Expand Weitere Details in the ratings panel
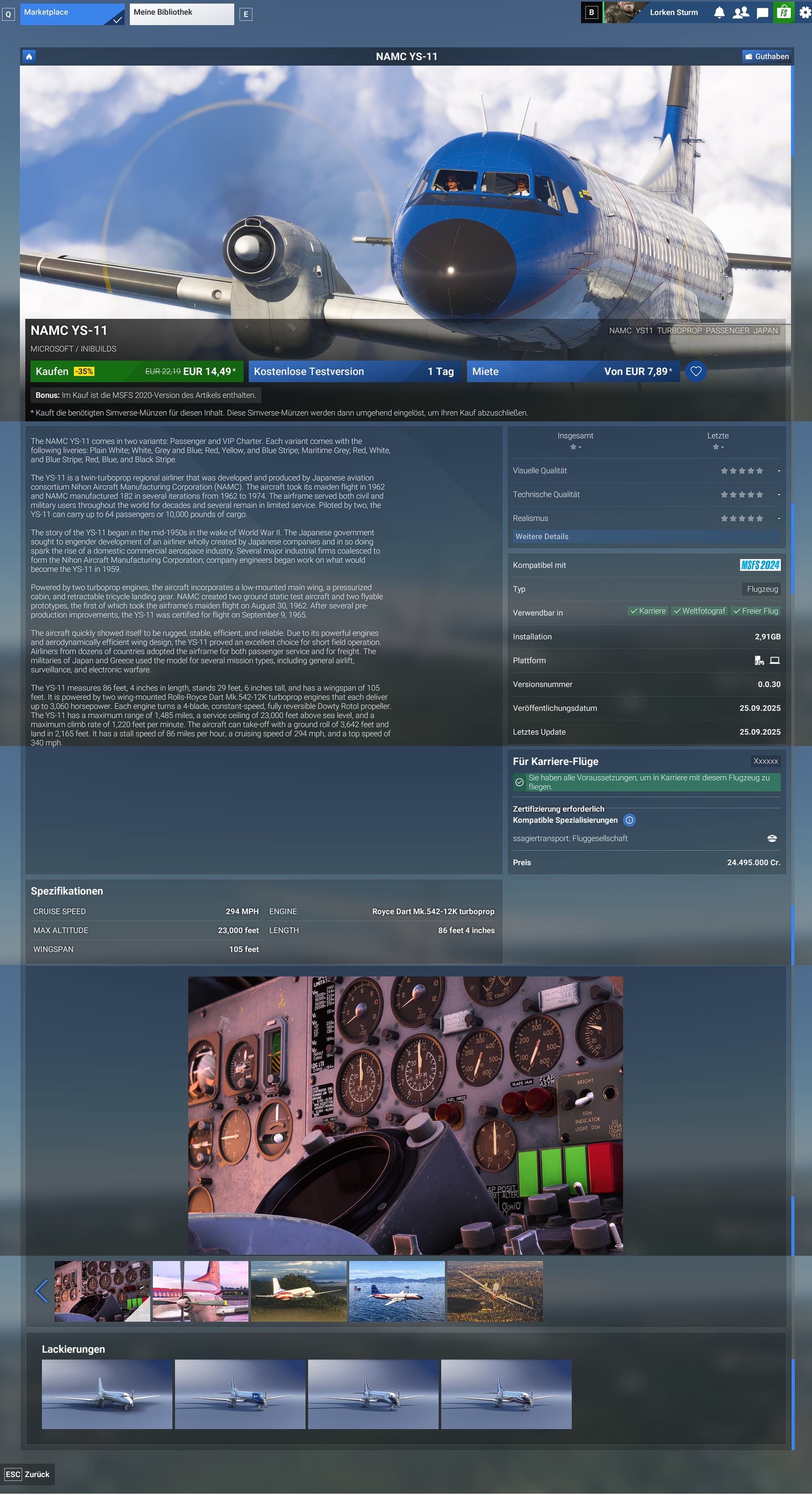 point(542,536)
